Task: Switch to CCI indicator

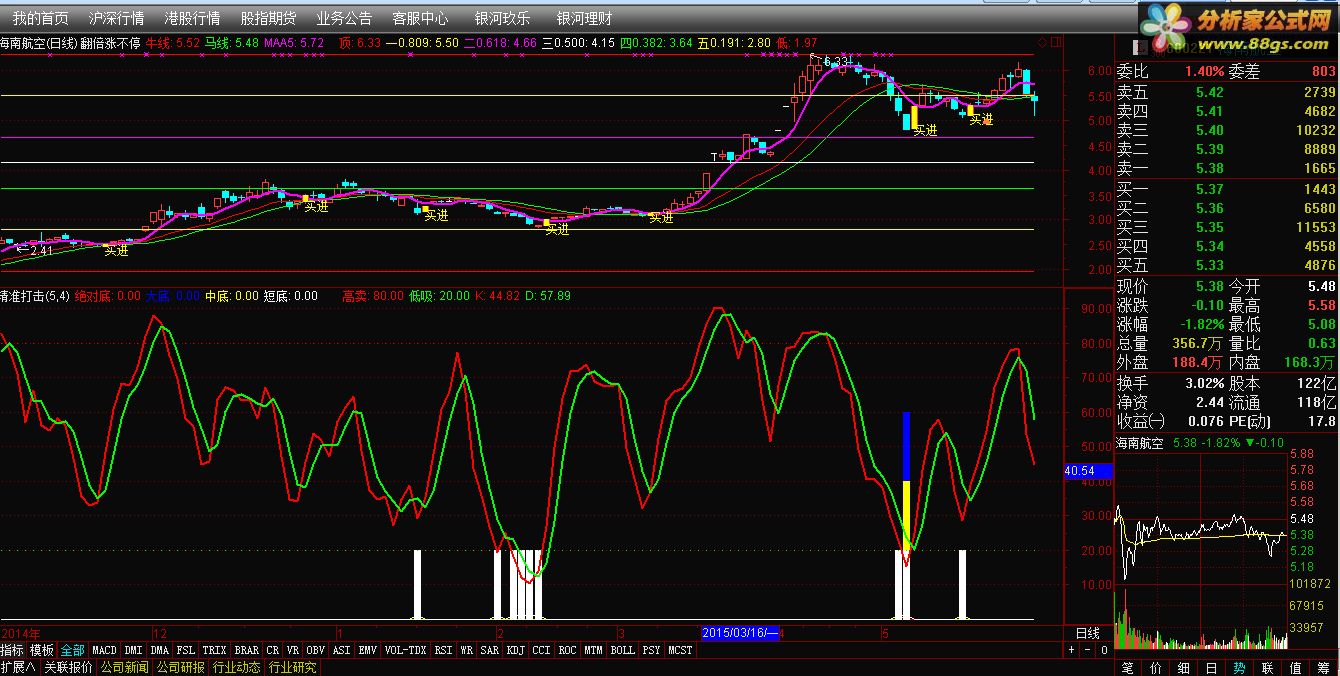Action: 541,650
